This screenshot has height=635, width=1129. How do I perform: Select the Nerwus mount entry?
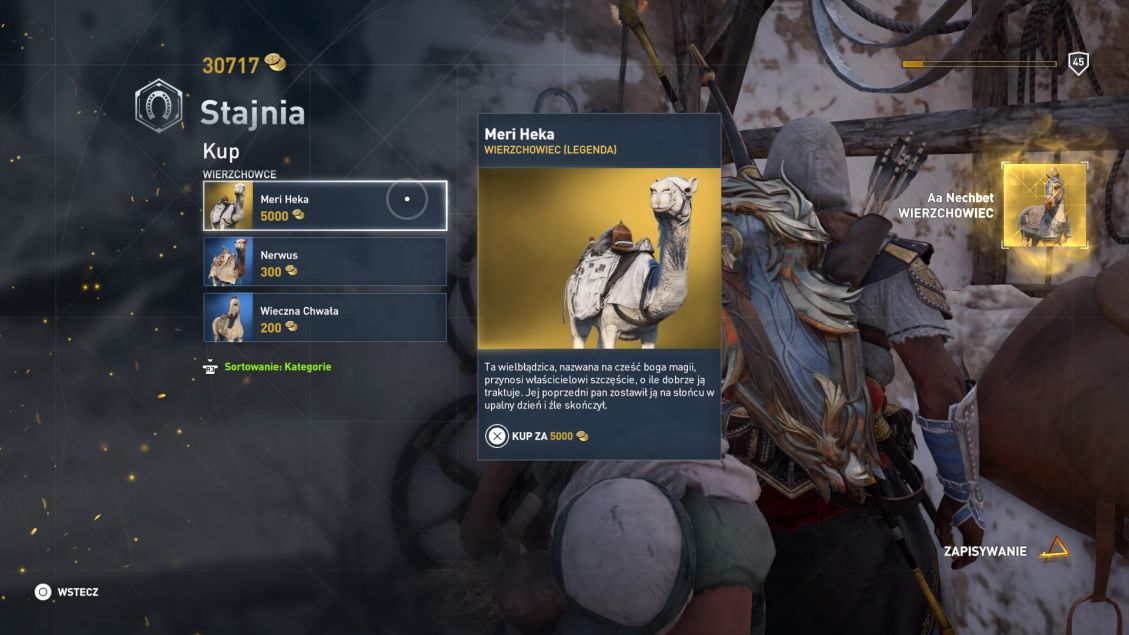(x=325, y=261)
